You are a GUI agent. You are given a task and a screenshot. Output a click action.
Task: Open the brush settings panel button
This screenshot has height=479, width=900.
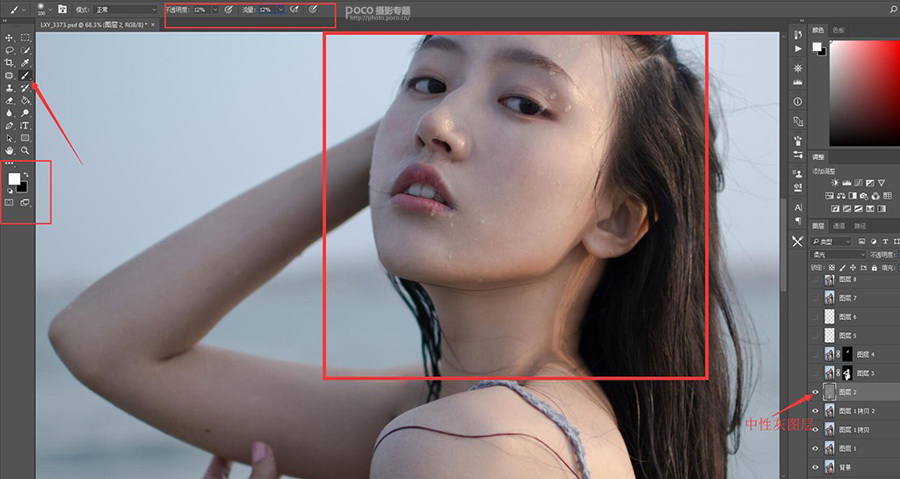(x=63, y=10)
